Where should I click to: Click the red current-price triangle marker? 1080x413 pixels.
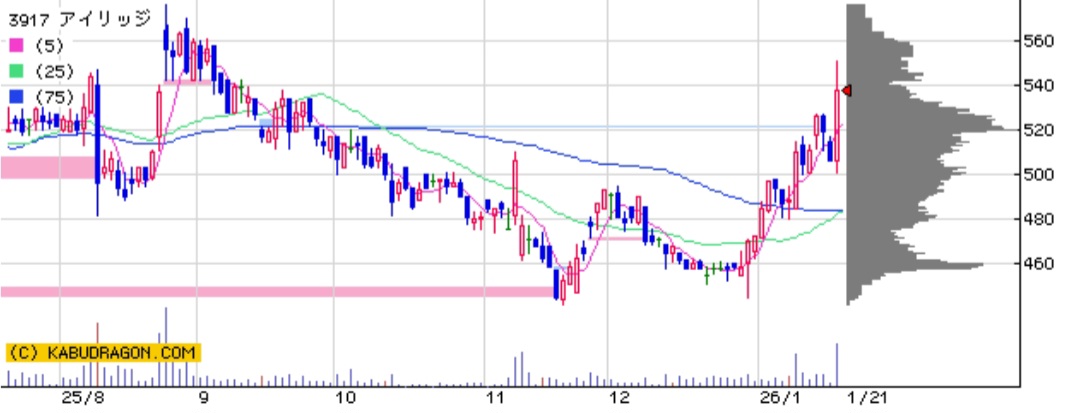(x=846, y=91)
